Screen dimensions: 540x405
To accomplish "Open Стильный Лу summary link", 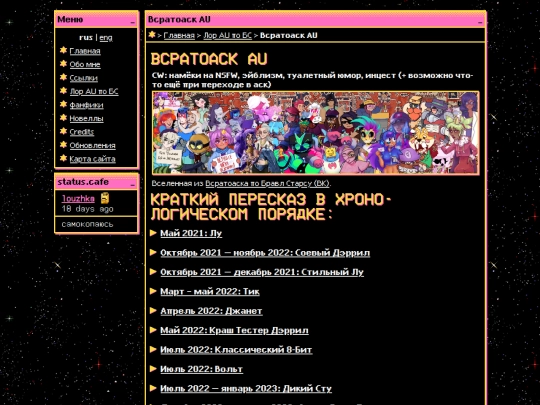I will click(x=262, y=272).
